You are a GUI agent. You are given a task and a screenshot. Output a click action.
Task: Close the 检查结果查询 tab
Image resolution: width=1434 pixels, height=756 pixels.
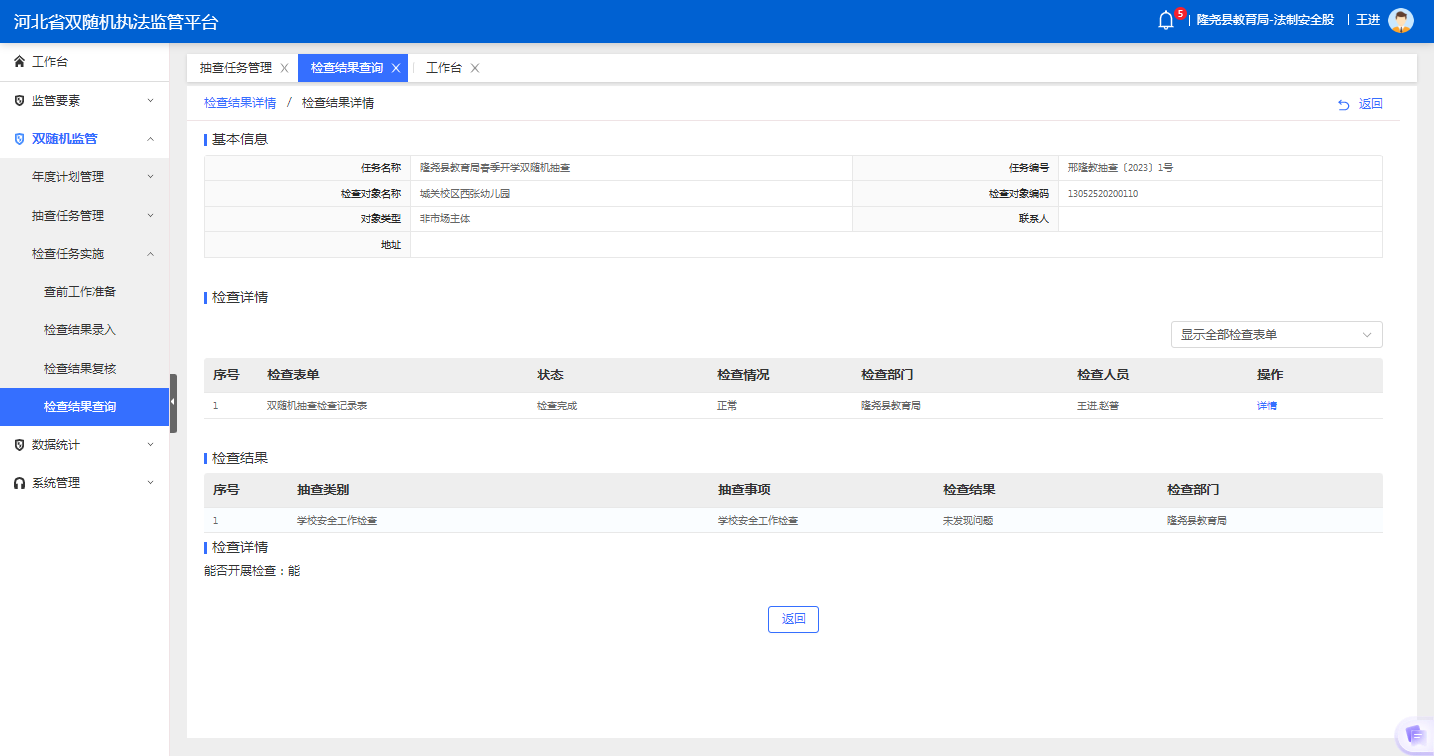pyautogui.click(x=396, y=68)
